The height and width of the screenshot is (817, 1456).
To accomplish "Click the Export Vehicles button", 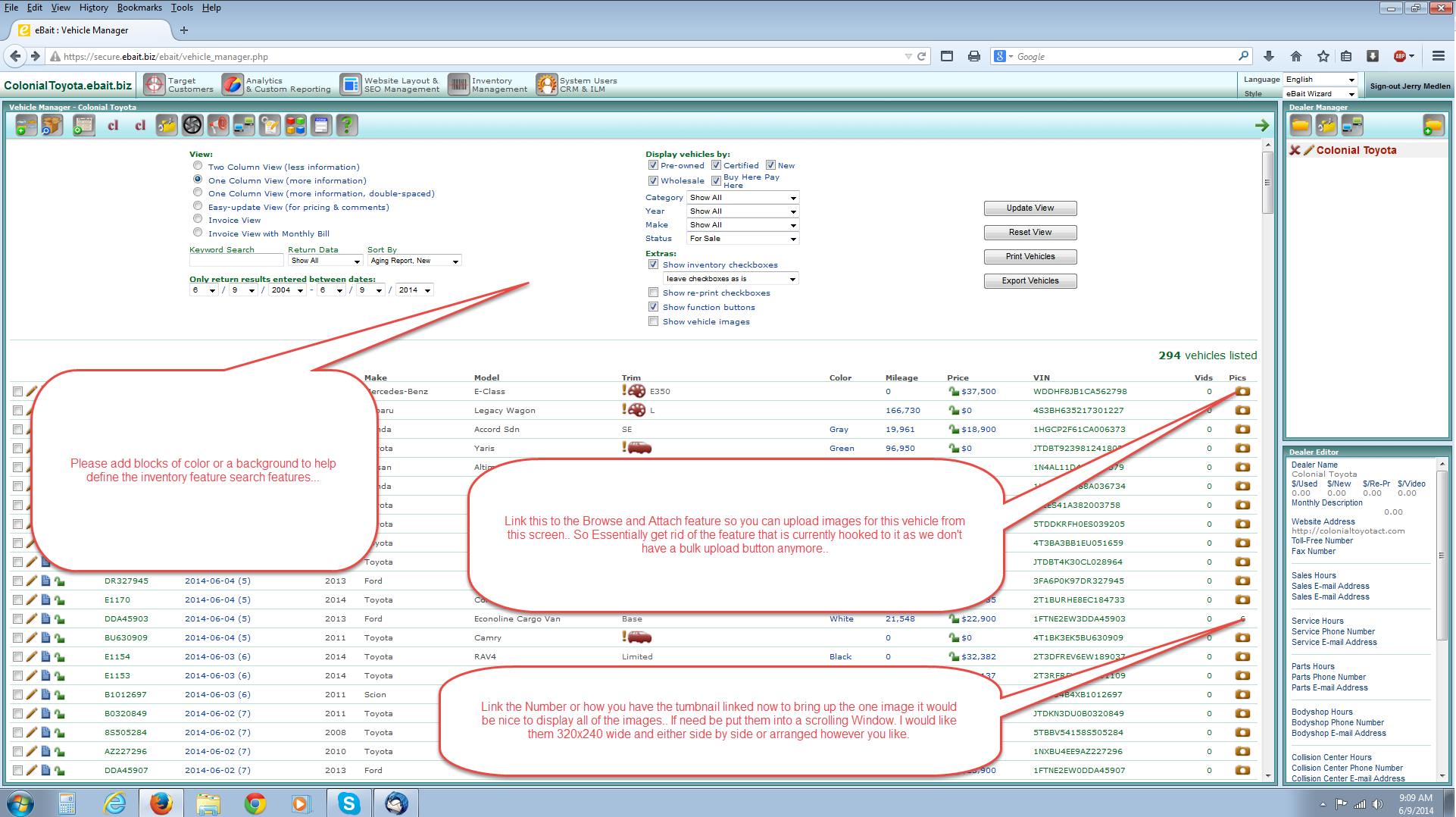I will point(1030,281).
